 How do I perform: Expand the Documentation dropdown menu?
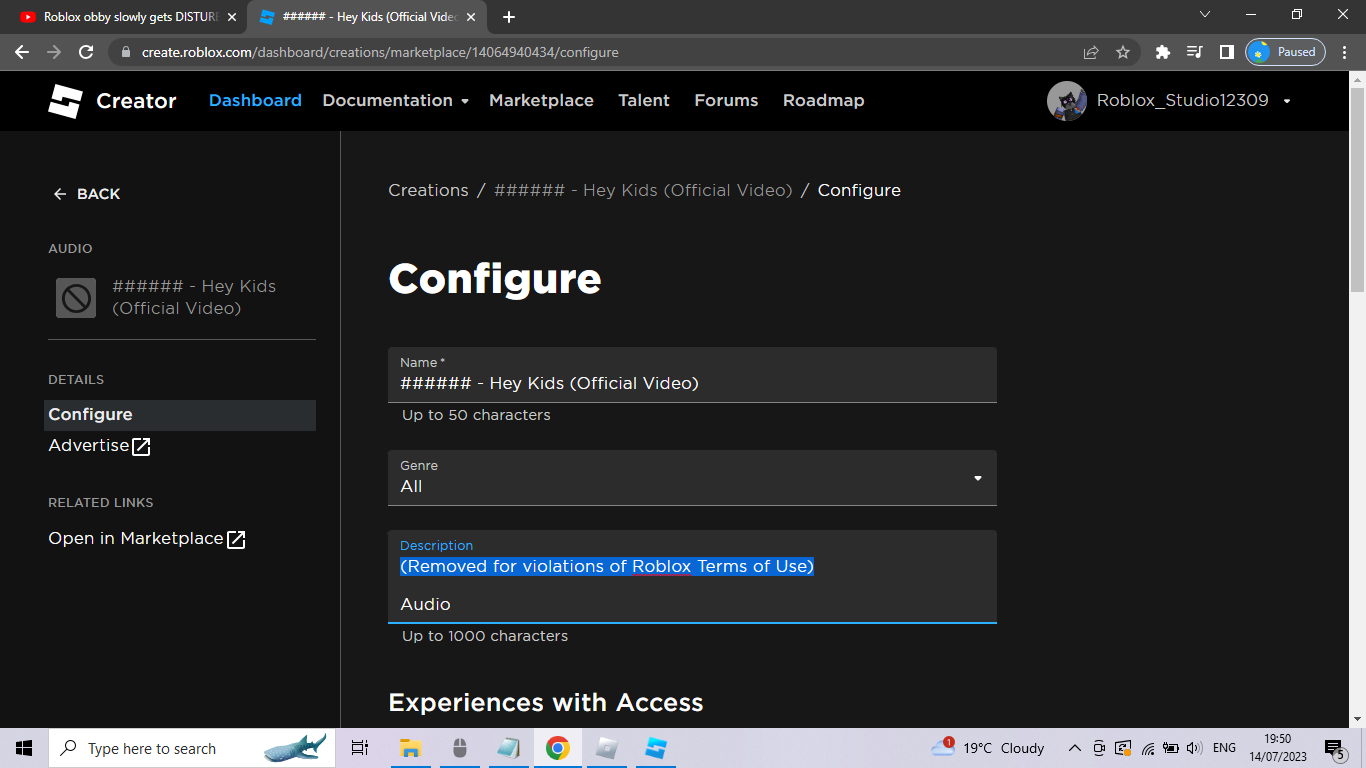395,101
